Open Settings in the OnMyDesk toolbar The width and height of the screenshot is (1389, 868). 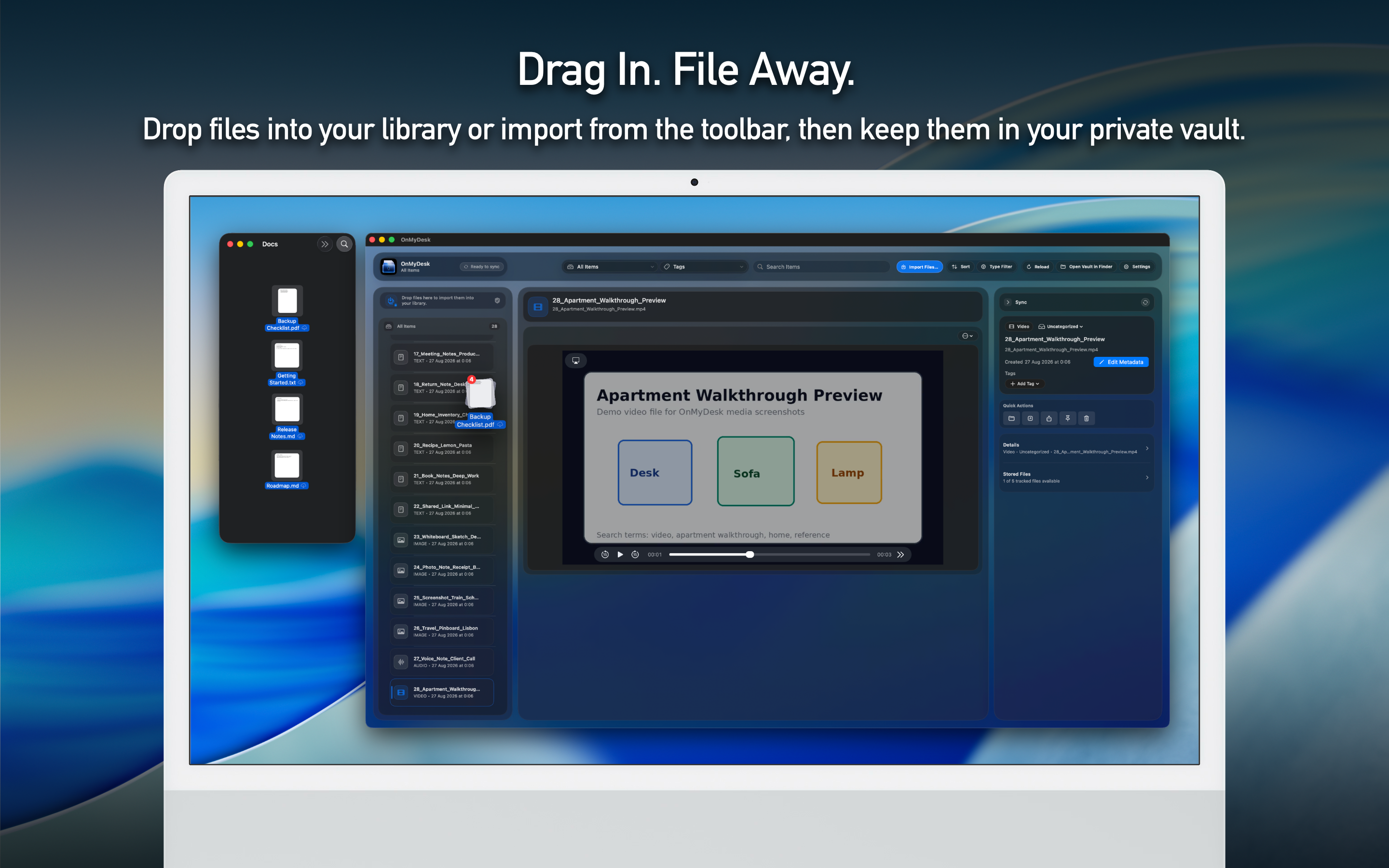pyautogui.click(x=1136, y=266)
